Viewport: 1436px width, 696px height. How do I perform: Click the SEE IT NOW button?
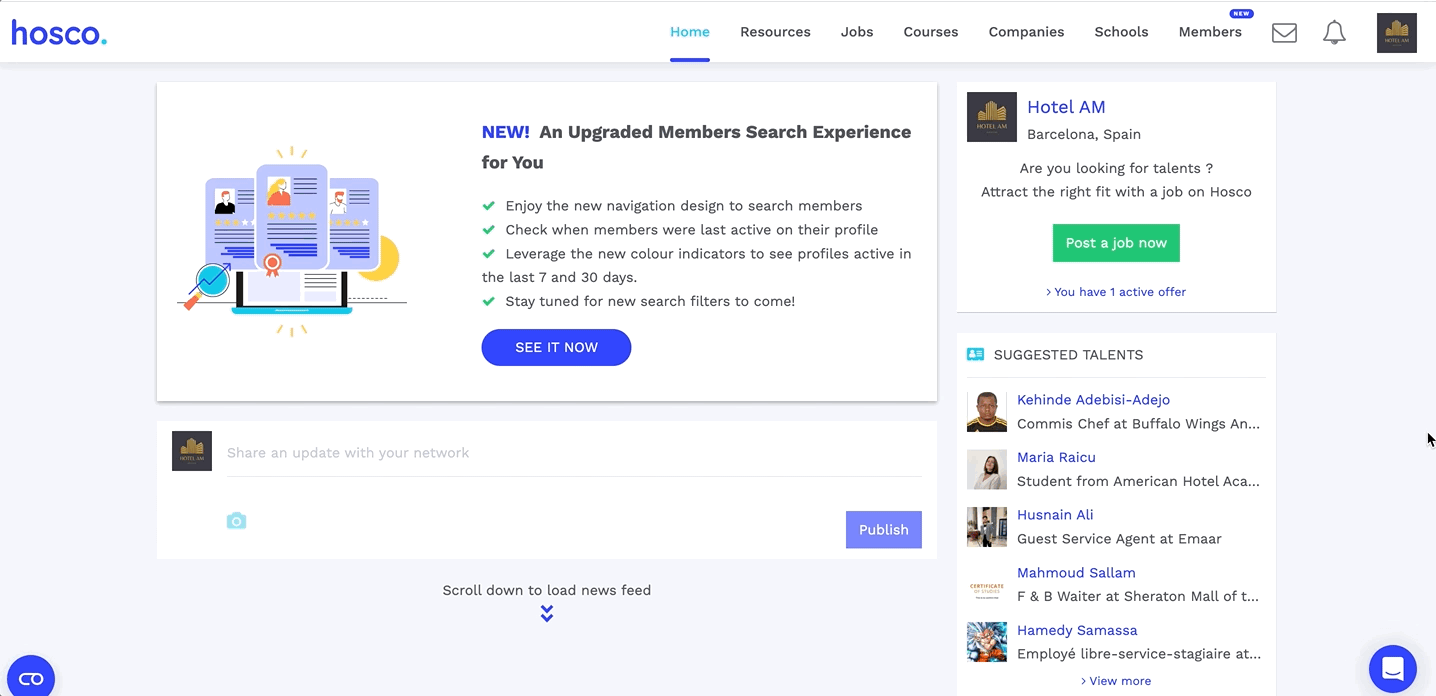click(556, 347)
